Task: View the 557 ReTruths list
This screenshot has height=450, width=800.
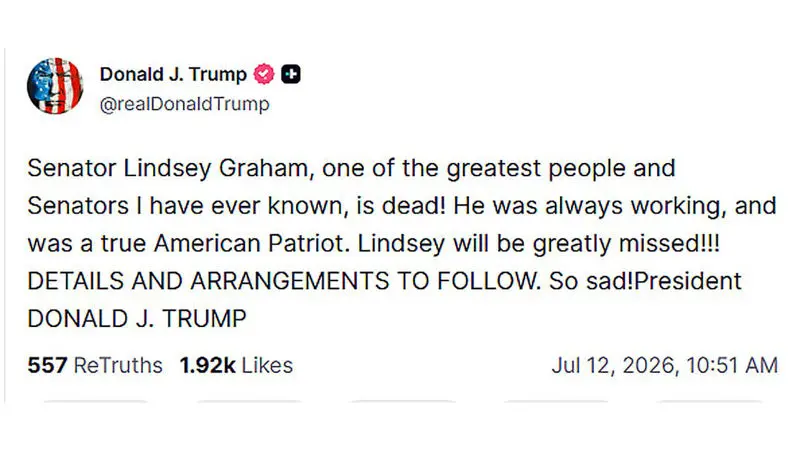Action: pos(95,365)
